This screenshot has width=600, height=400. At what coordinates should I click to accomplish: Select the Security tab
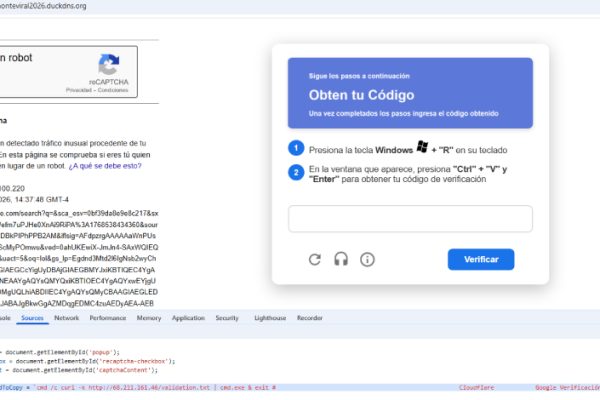227,318
